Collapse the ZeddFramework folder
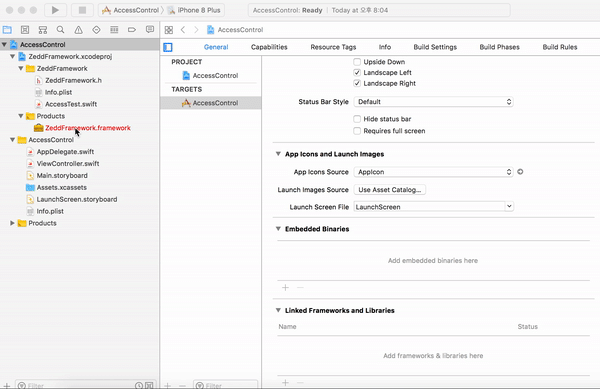This screenshot has width=600, height=389. pos(21,68)
